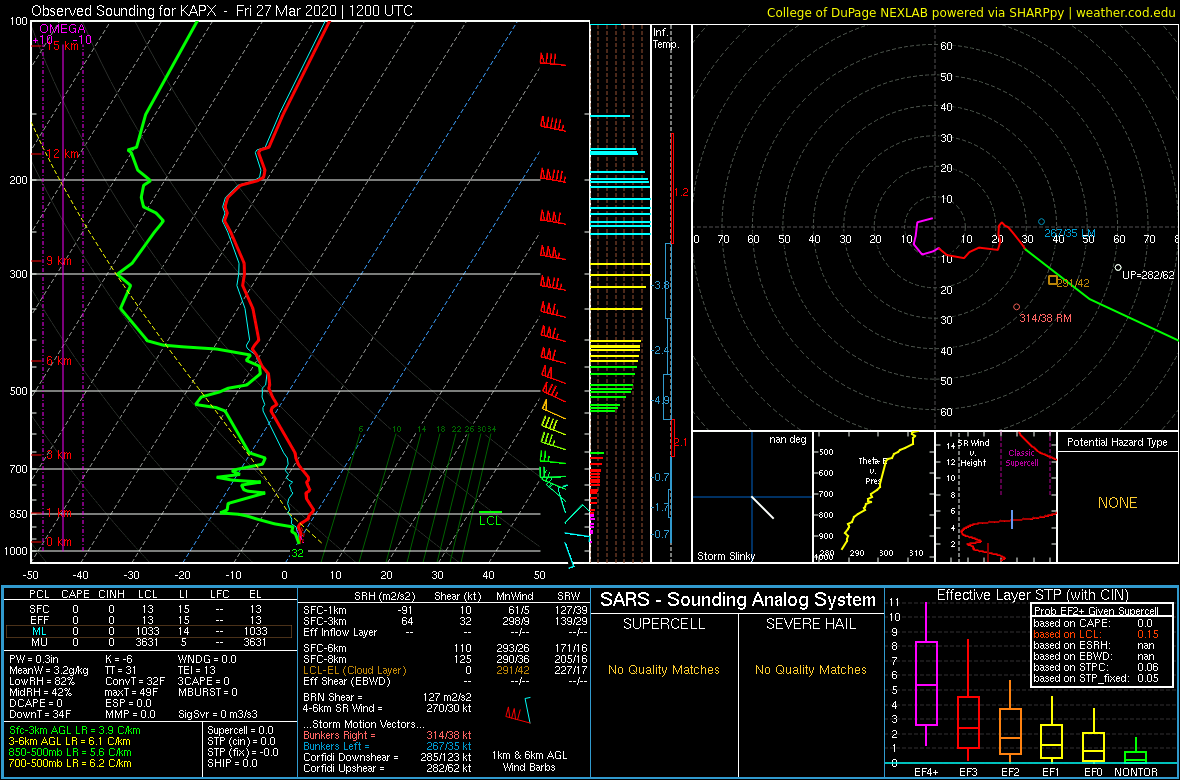Select the SFC parcel row

tap(148, 609)
